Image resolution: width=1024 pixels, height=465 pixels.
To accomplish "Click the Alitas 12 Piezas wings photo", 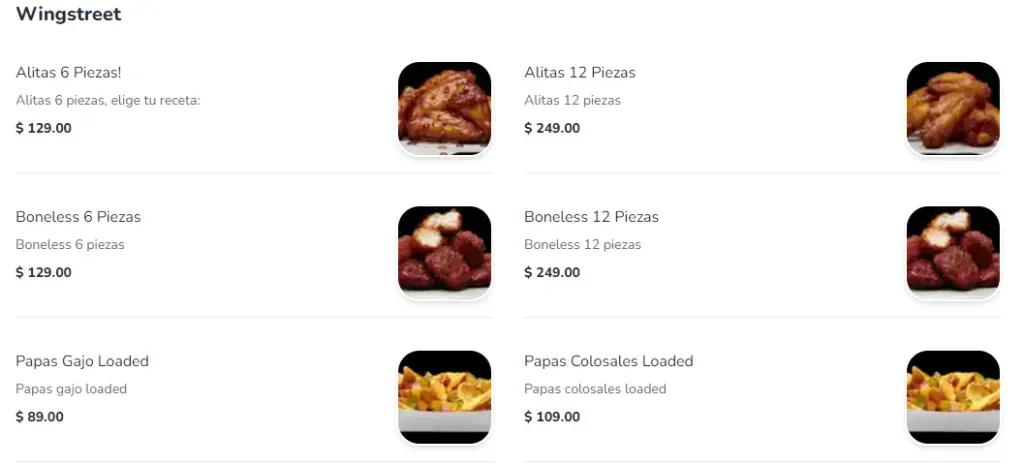I will coord(952,108).
